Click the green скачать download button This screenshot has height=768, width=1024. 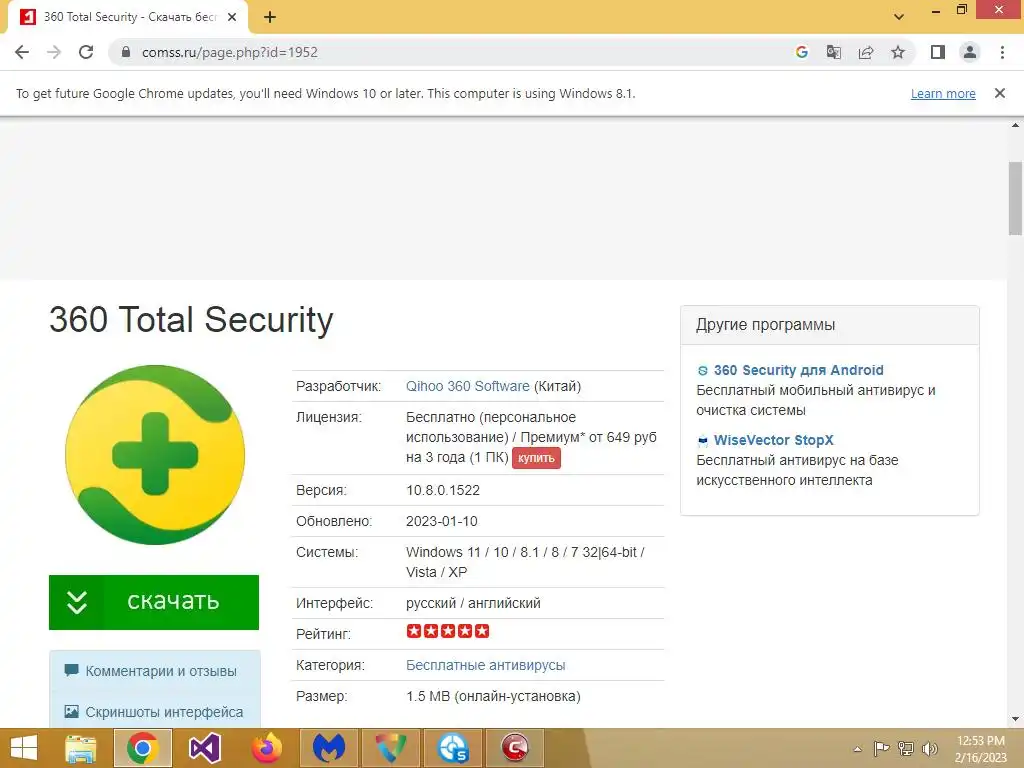point(154,602)
